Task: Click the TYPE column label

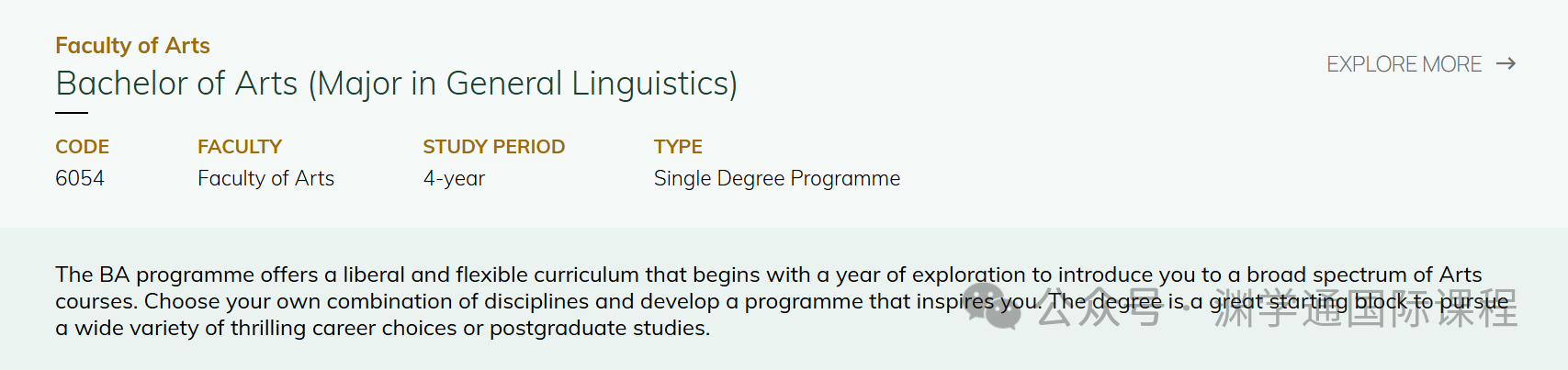Action: click(678, 147)
